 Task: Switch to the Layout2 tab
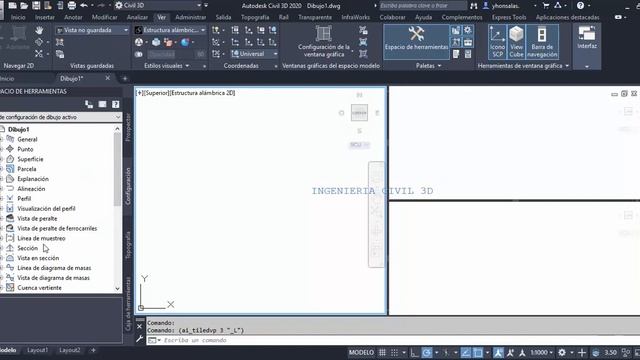[x=69, y=350]
